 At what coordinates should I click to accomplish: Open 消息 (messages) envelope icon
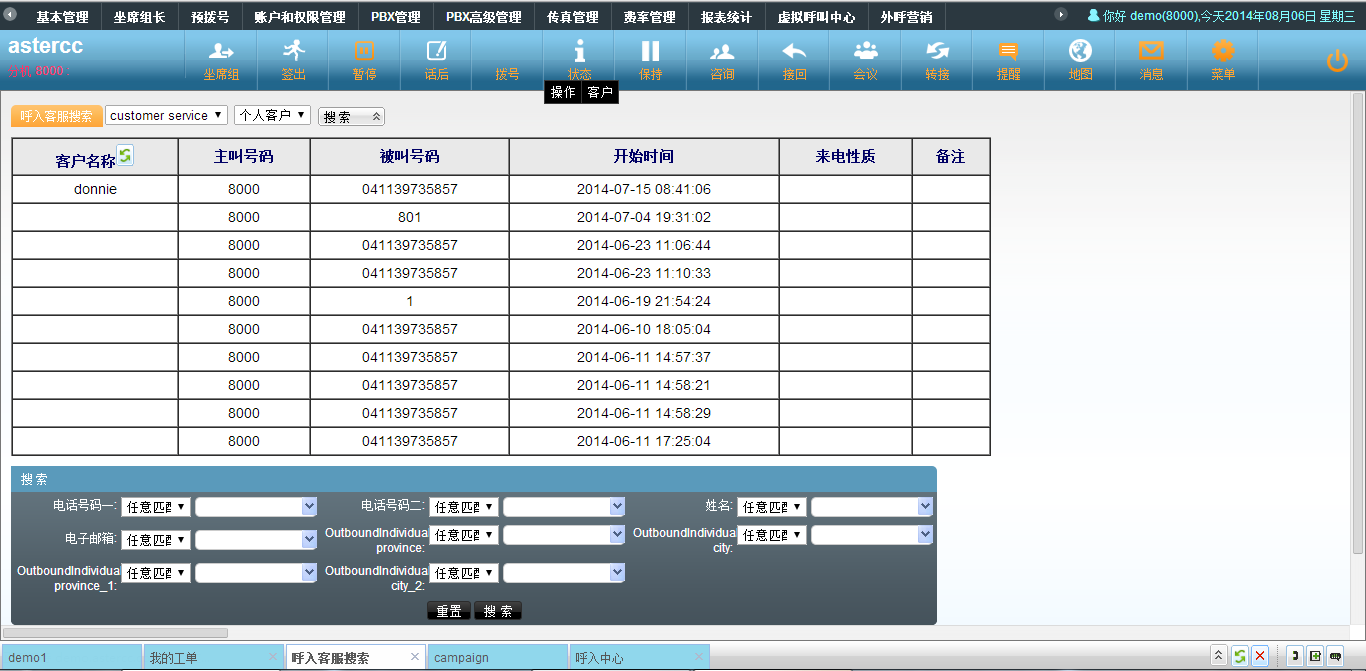[1151, 59]
